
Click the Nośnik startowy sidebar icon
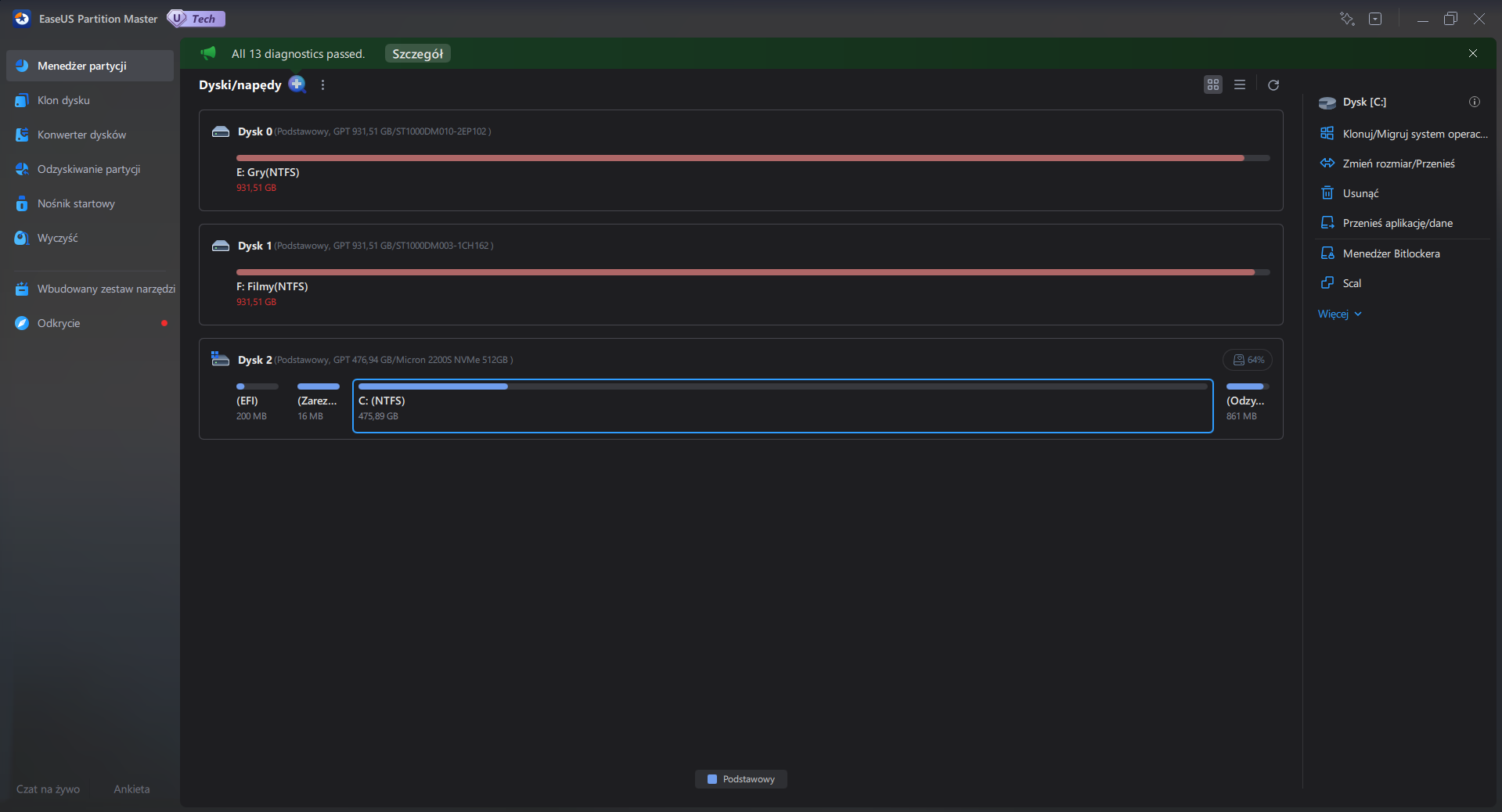22,203
